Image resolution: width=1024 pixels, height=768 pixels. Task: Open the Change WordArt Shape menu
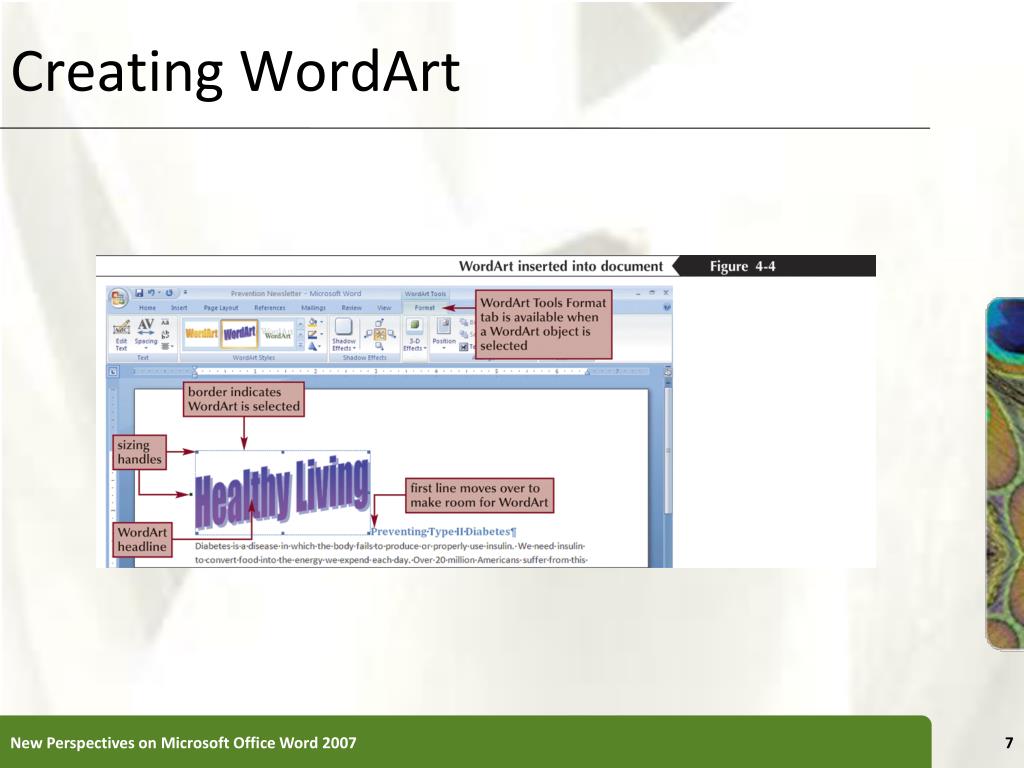click(313, 346)
